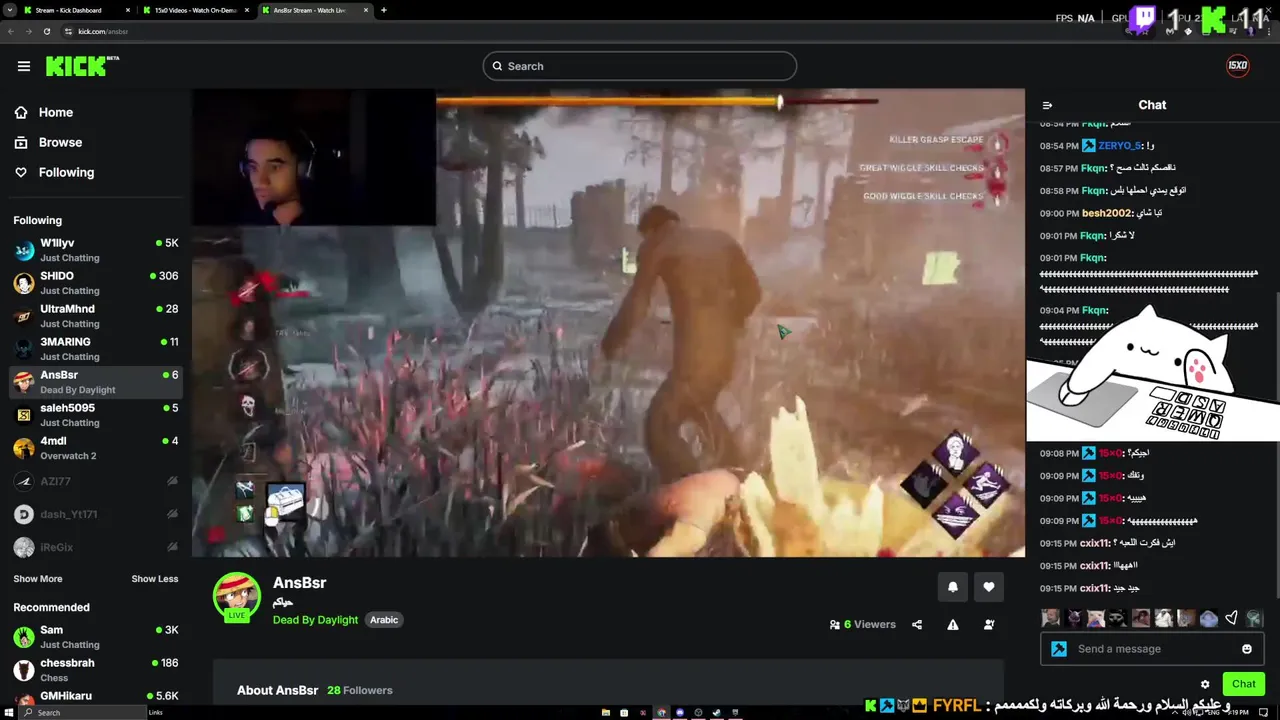Click username besh2002 in chat
This screenshot has height=720, width=1280.
[x=1108, y=213]
